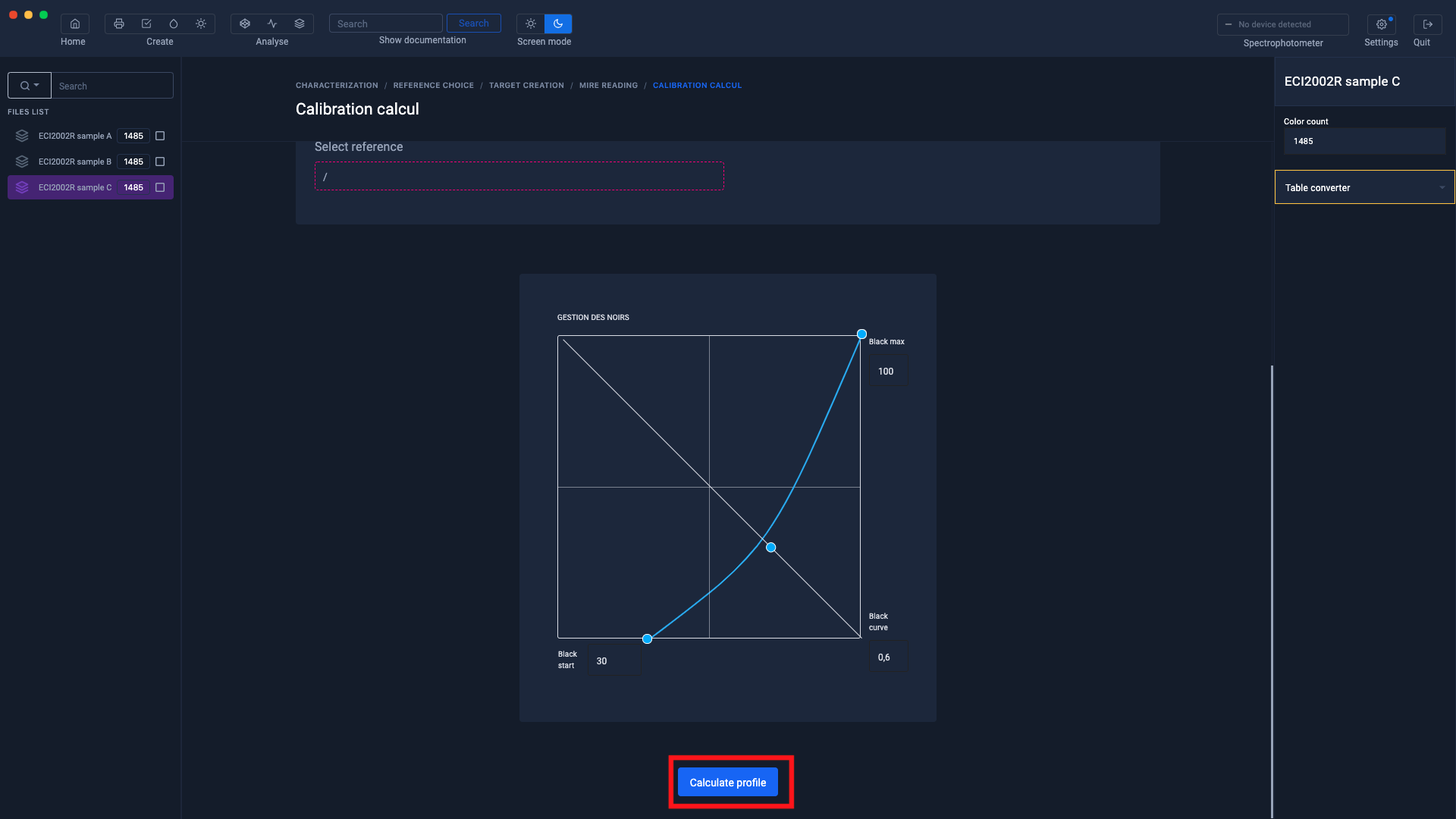The image size is (1456, 819).
Task: Open the spectrophotometer device selector
Action: coord(1282,24)
